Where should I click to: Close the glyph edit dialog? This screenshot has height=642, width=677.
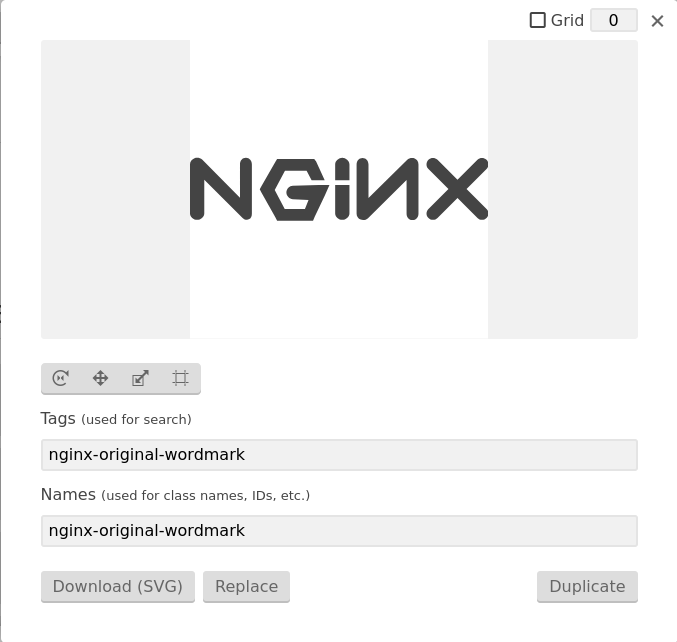[x=657, y=21]
